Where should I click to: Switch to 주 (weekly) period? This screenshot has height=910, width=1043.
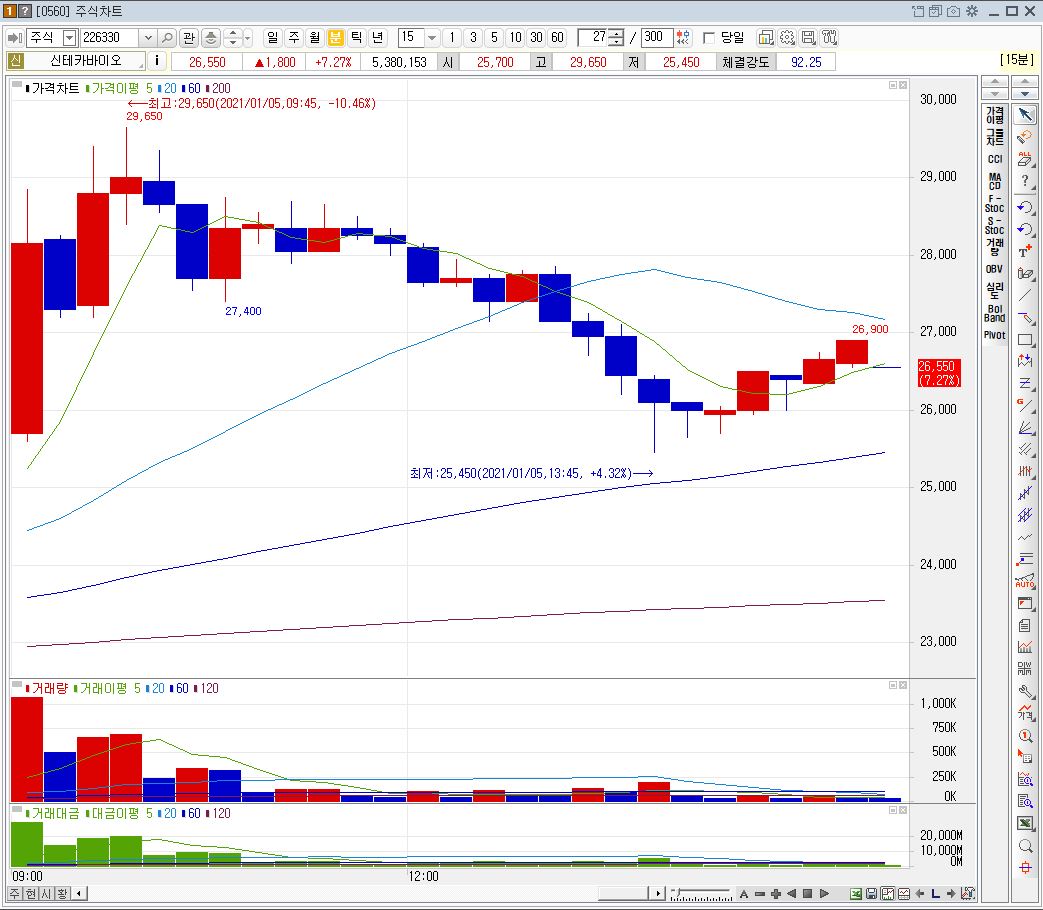(294, 38)
